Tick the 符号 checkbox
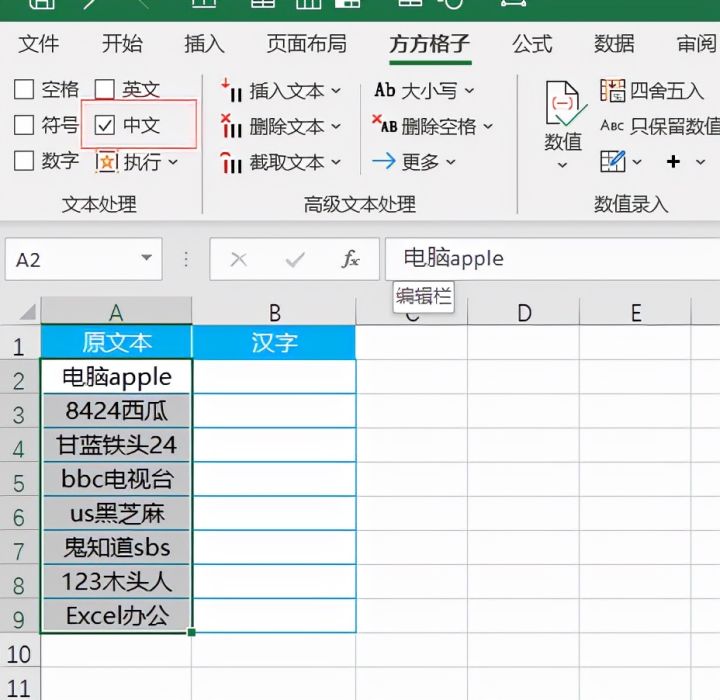Viewport: 720px width, 700px height. [24, 125]
